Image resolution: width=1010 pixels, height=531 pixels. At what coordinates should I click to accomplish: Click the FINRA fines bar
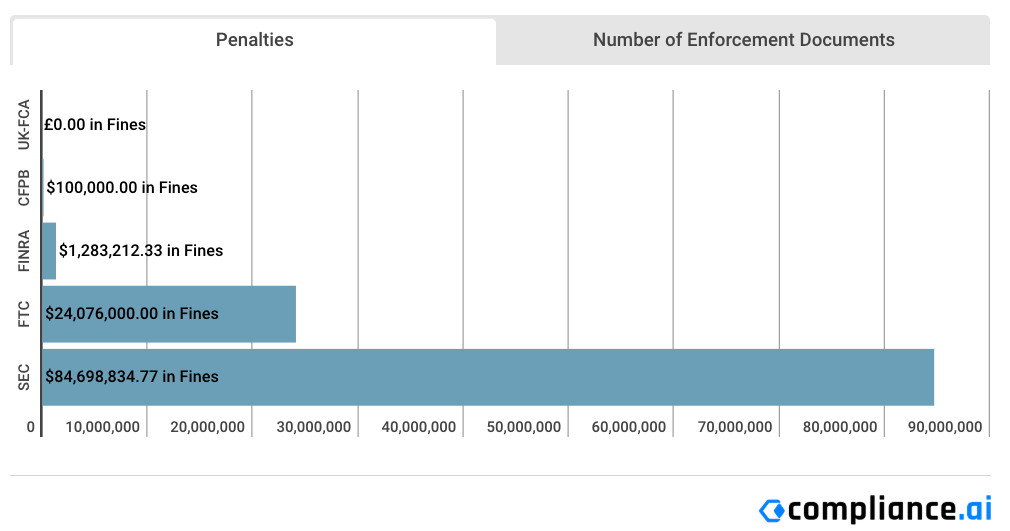pyautogui.click(x=49, y=251)
